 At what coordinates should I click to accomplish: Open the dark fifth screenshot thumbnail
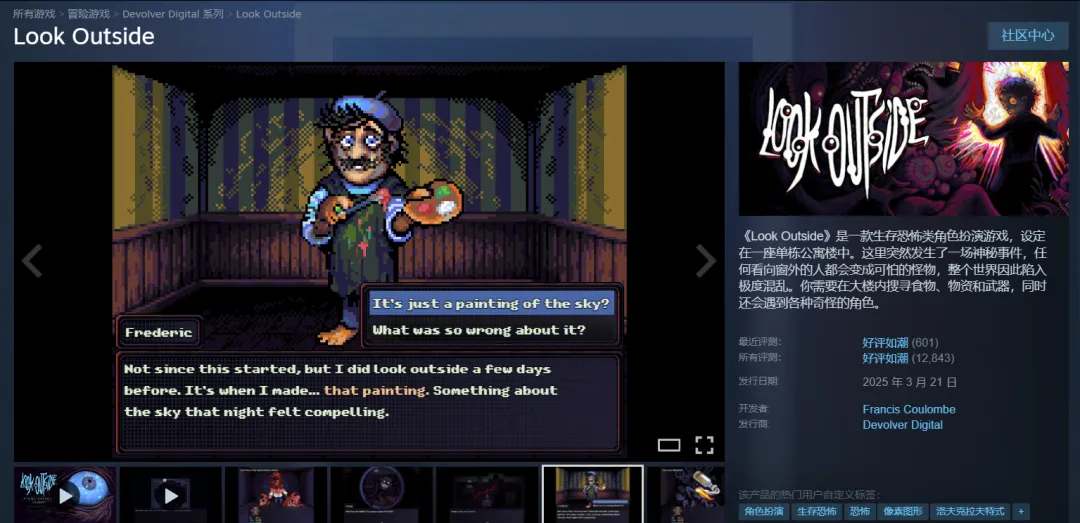487,494
